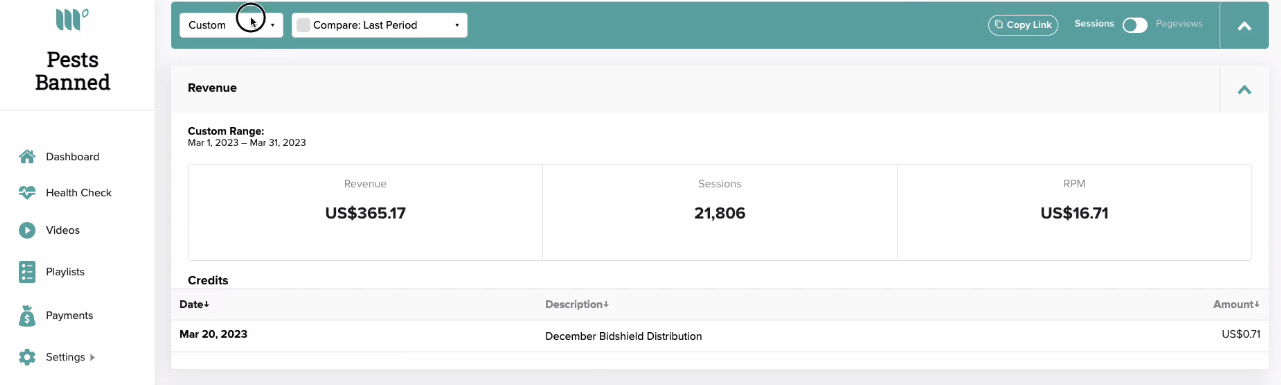Click the Health Check heartbeat icon

point(27,193)
